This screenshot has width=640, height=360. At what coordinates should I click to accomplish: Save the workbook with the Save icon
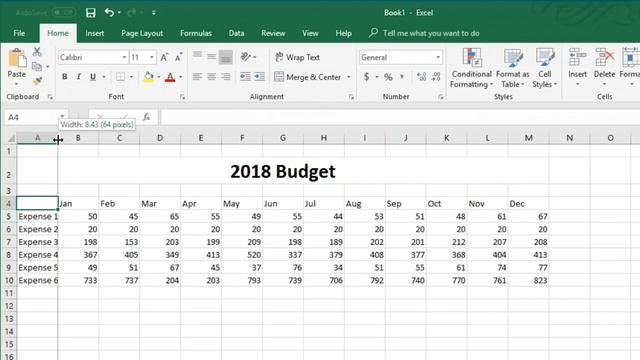click(x=91, y=13)
